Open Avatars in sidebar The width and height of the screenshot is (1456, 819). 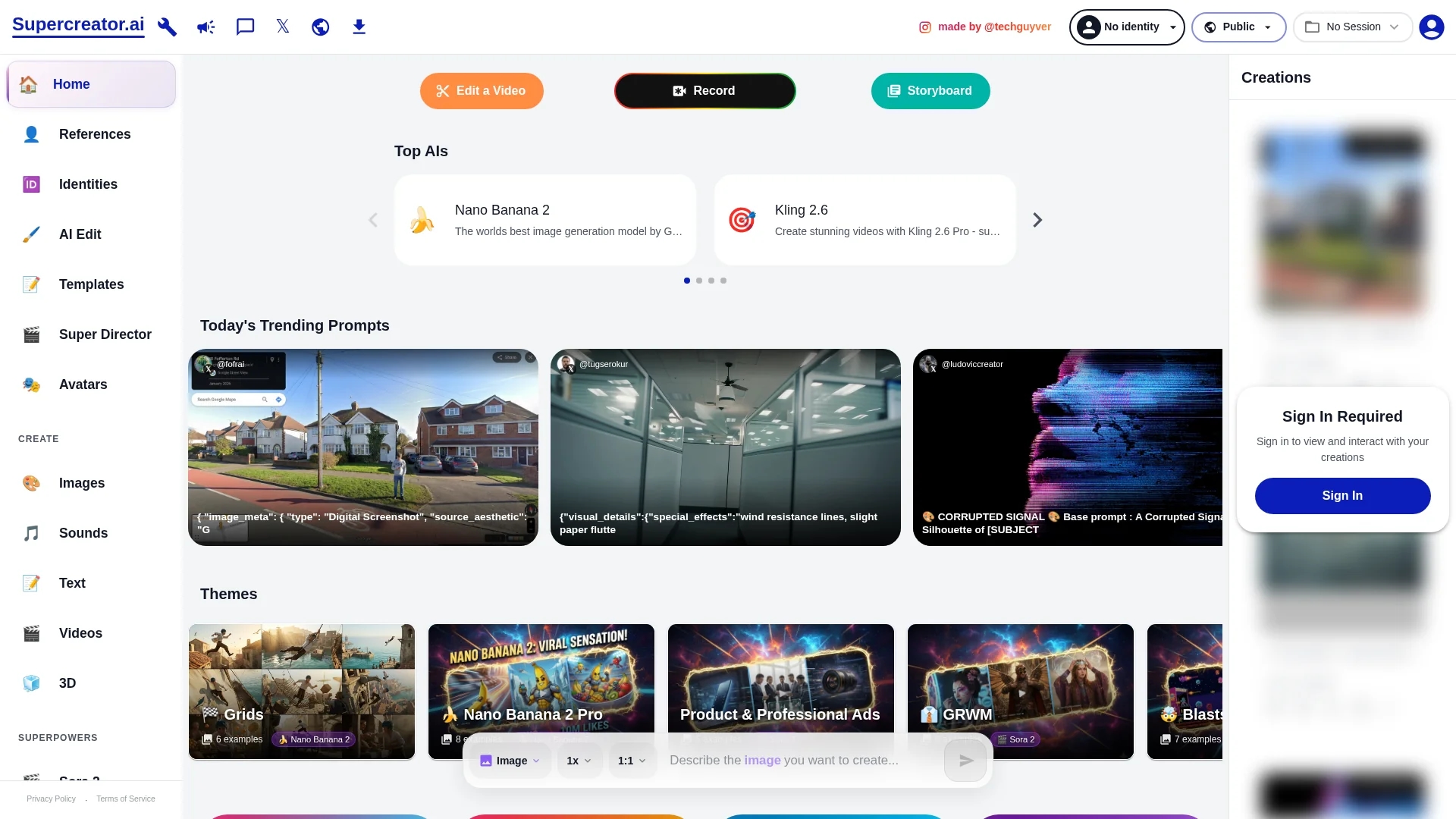pyautogui.click(x=91, y=384)
